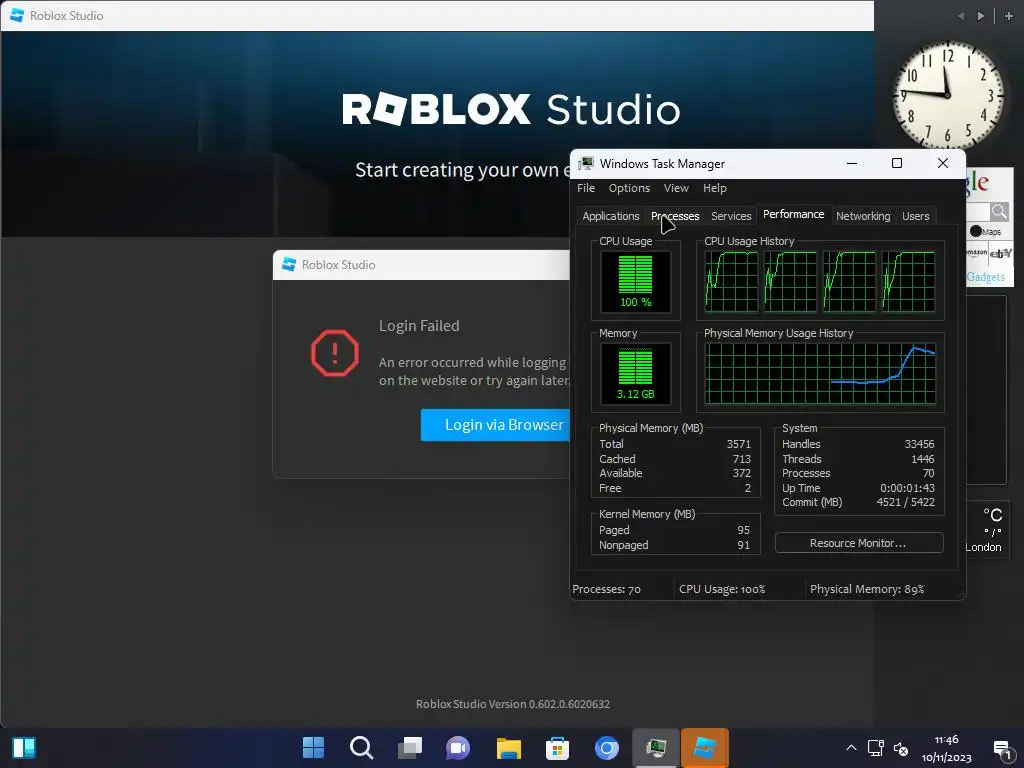The height and width of the screenshot is (768, 1024).
Task: Maximize the Windows Task Manager window
Action: 897,163
